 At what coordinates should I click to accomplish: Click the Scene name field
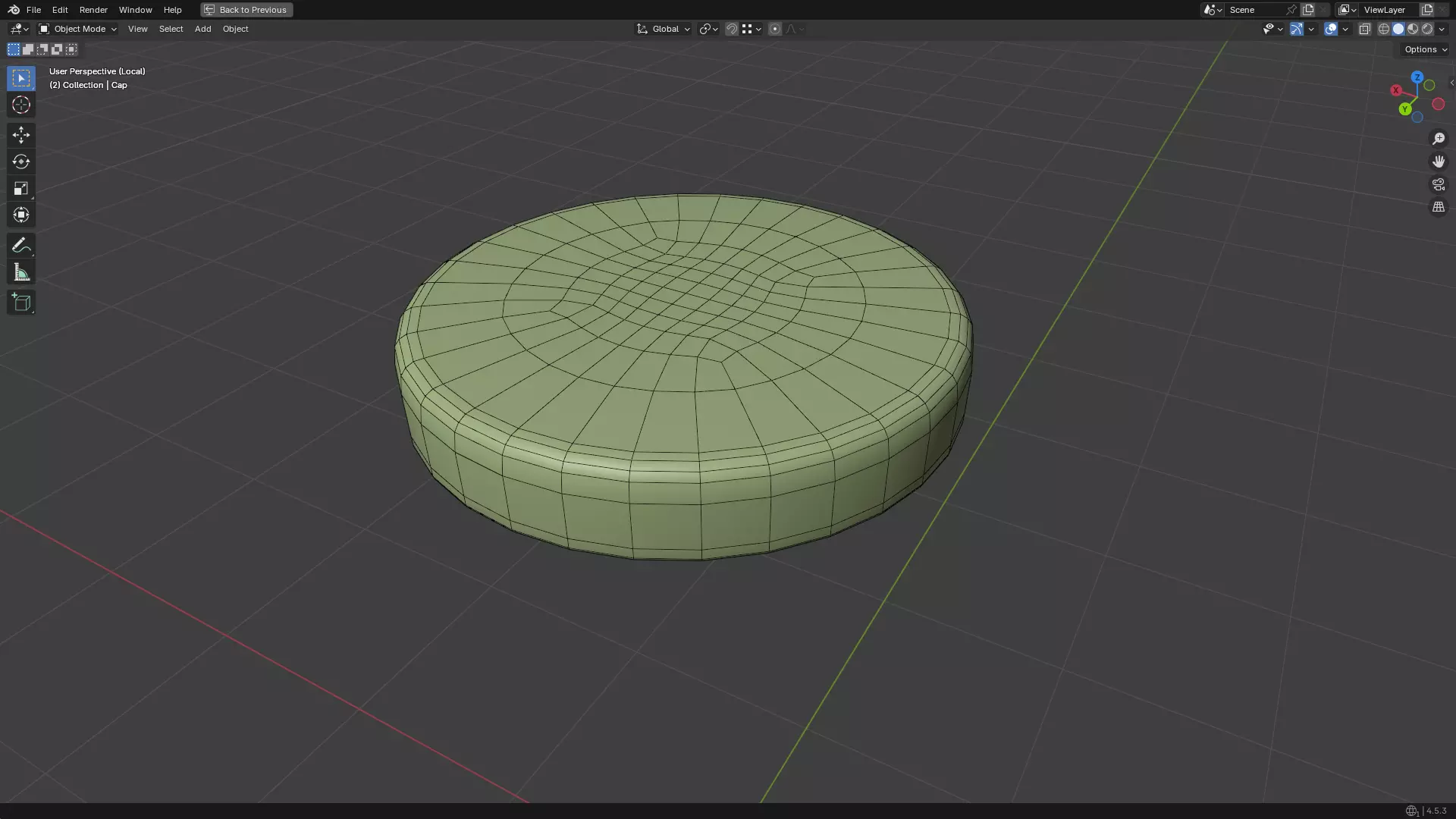[x=1255, y=10]
